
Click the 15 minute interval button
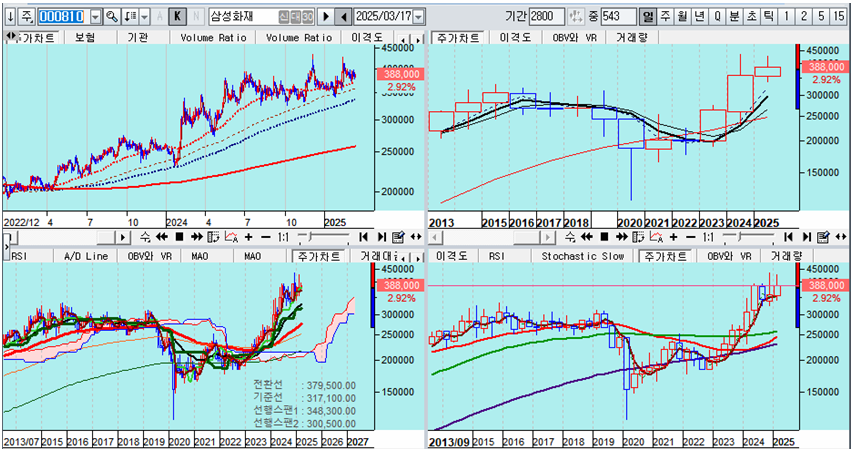(x=839, y=17)
